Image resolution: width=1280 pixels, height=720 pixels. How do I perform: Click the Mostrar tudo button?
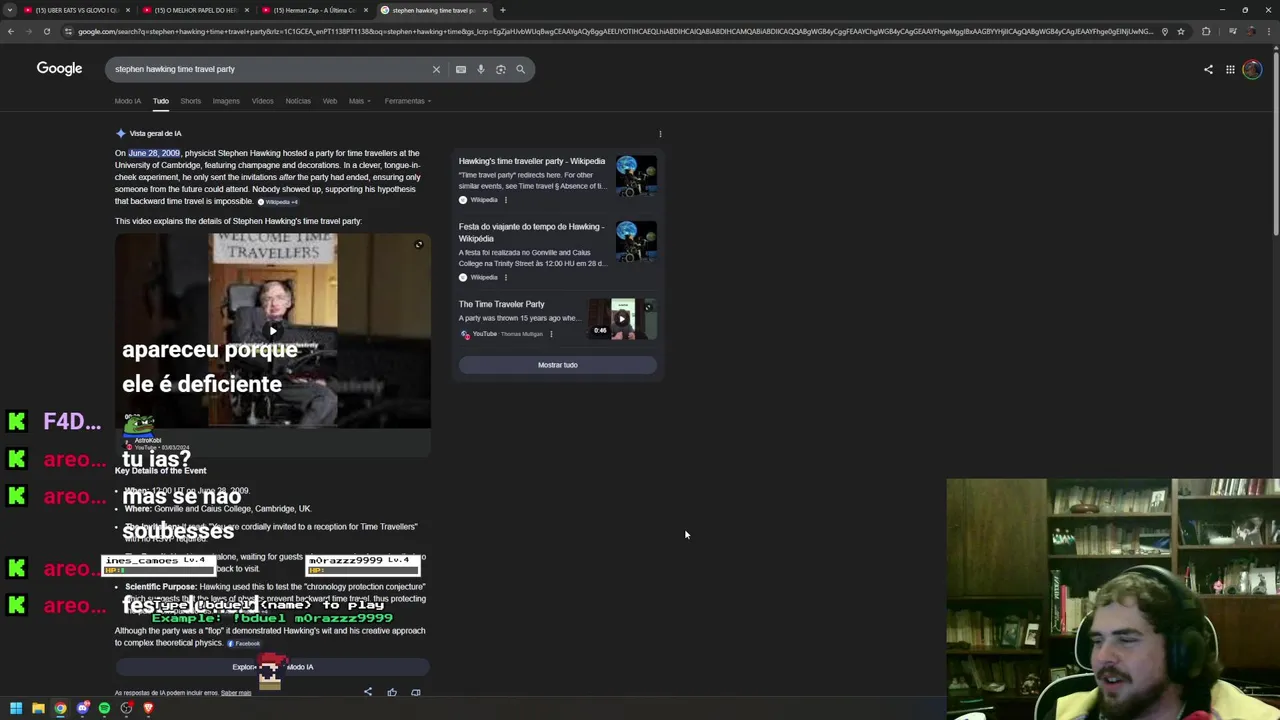click(x=558, y=365)
